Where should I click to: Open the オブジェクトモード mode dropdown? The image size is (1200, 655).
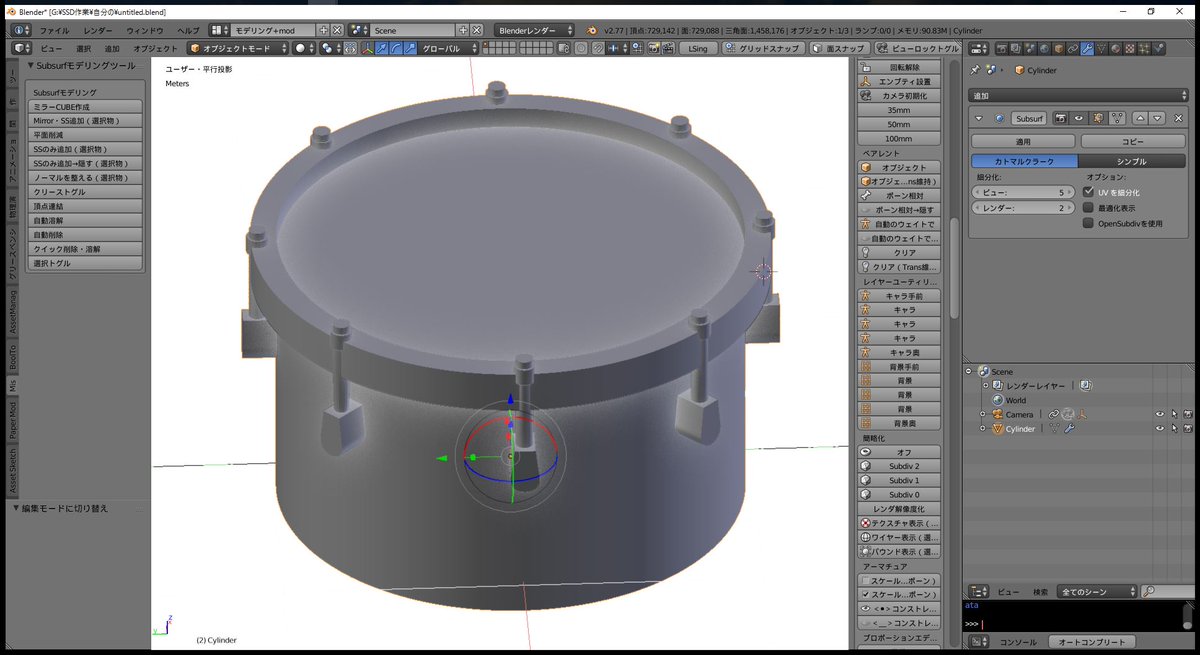[238, 48]
